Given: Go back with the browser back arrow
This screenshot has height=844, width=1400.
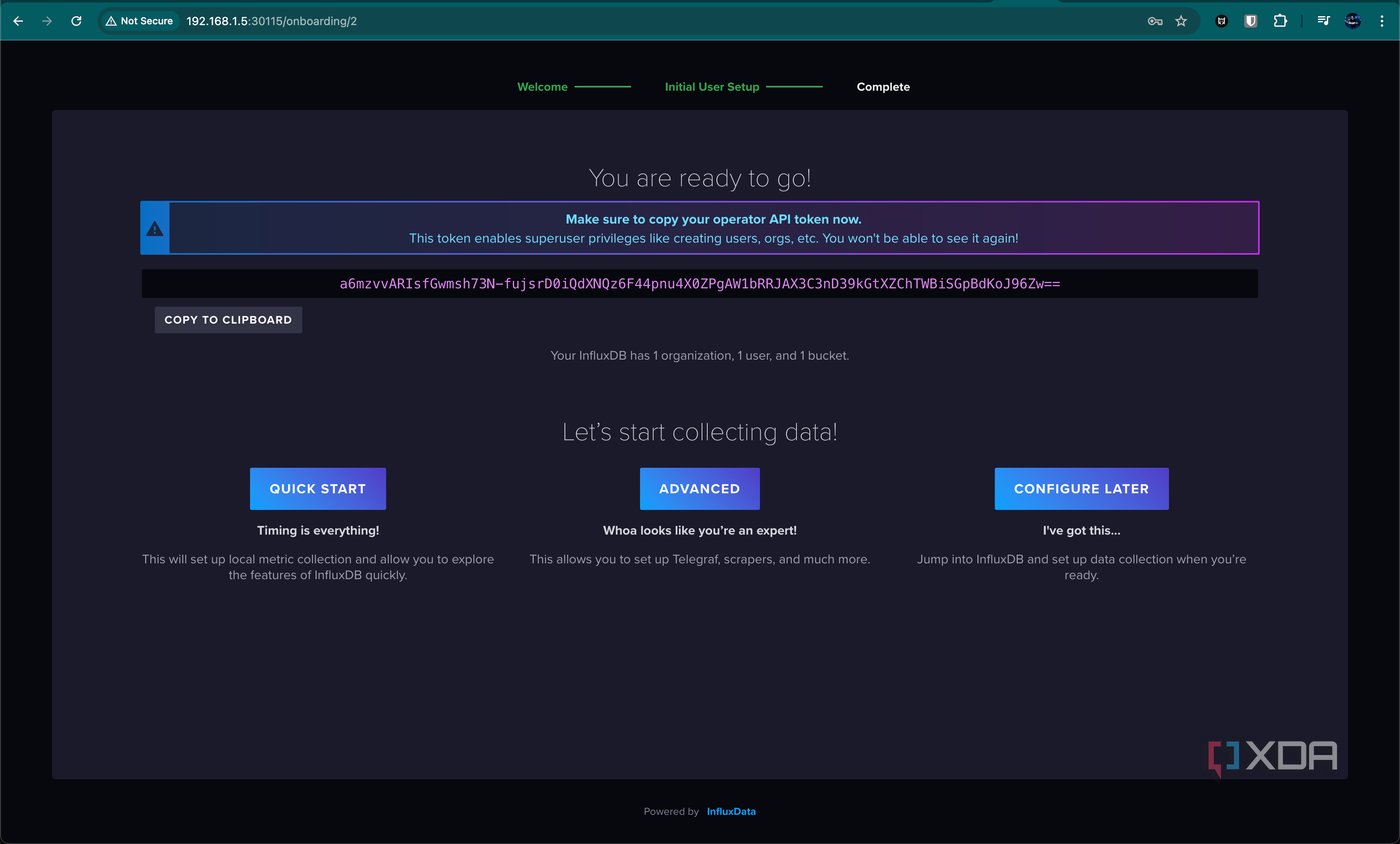Looking at the screenshot, I should click(18, 20).
